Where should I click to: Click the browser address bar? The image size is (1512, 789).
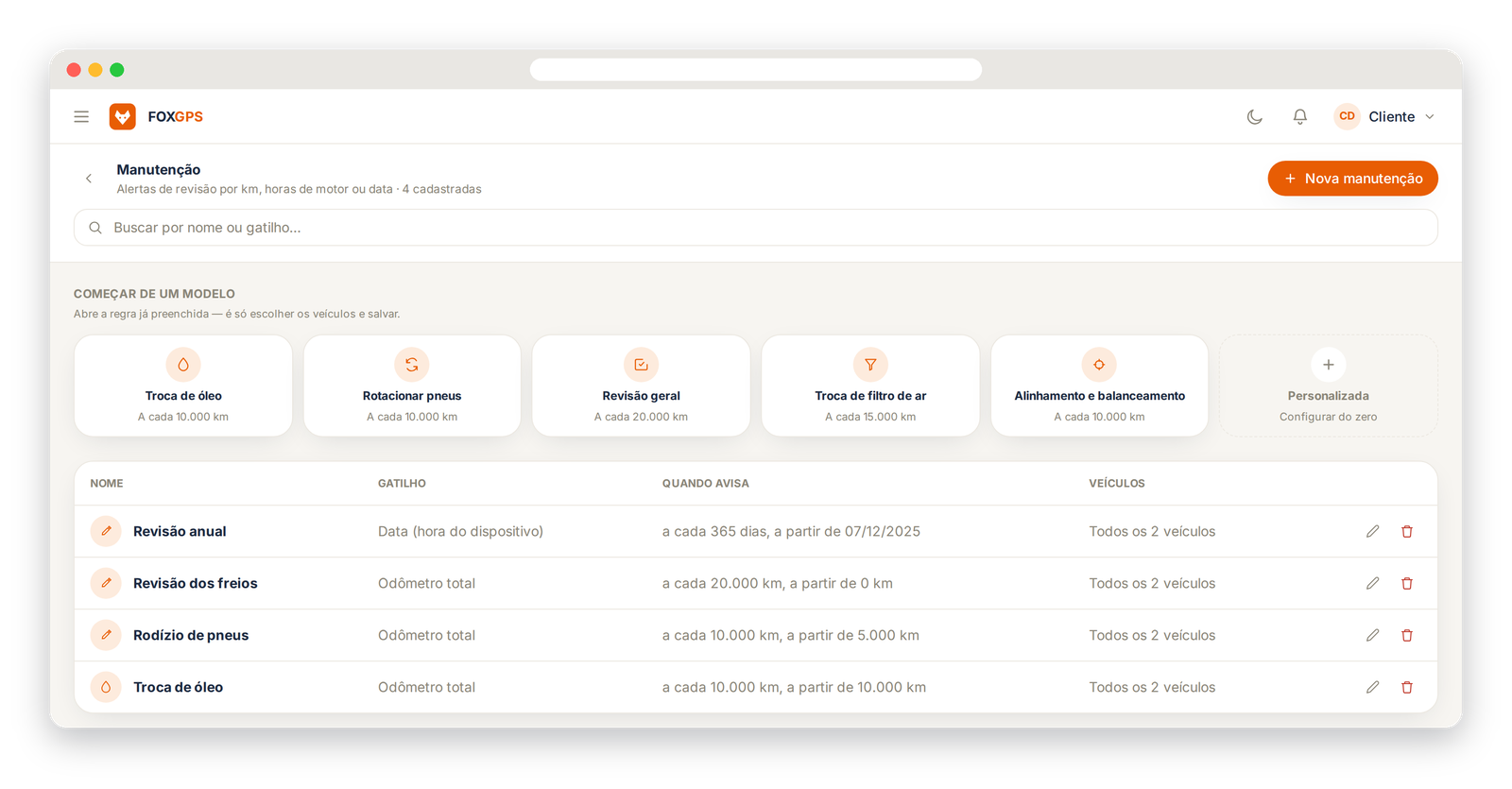756,70
